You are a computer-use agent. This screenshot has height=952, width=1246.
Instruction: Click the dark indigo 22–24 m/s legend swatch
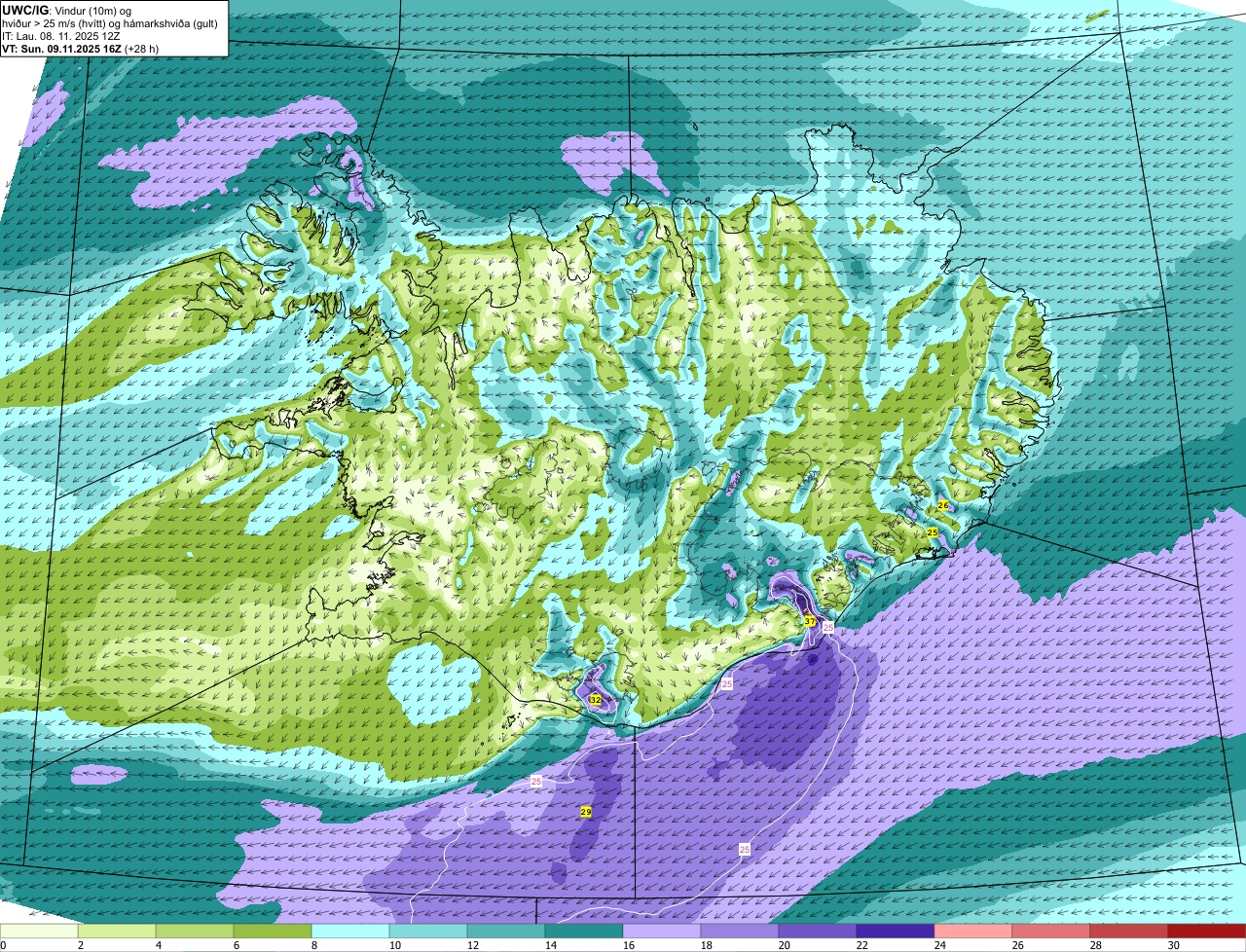896,932
